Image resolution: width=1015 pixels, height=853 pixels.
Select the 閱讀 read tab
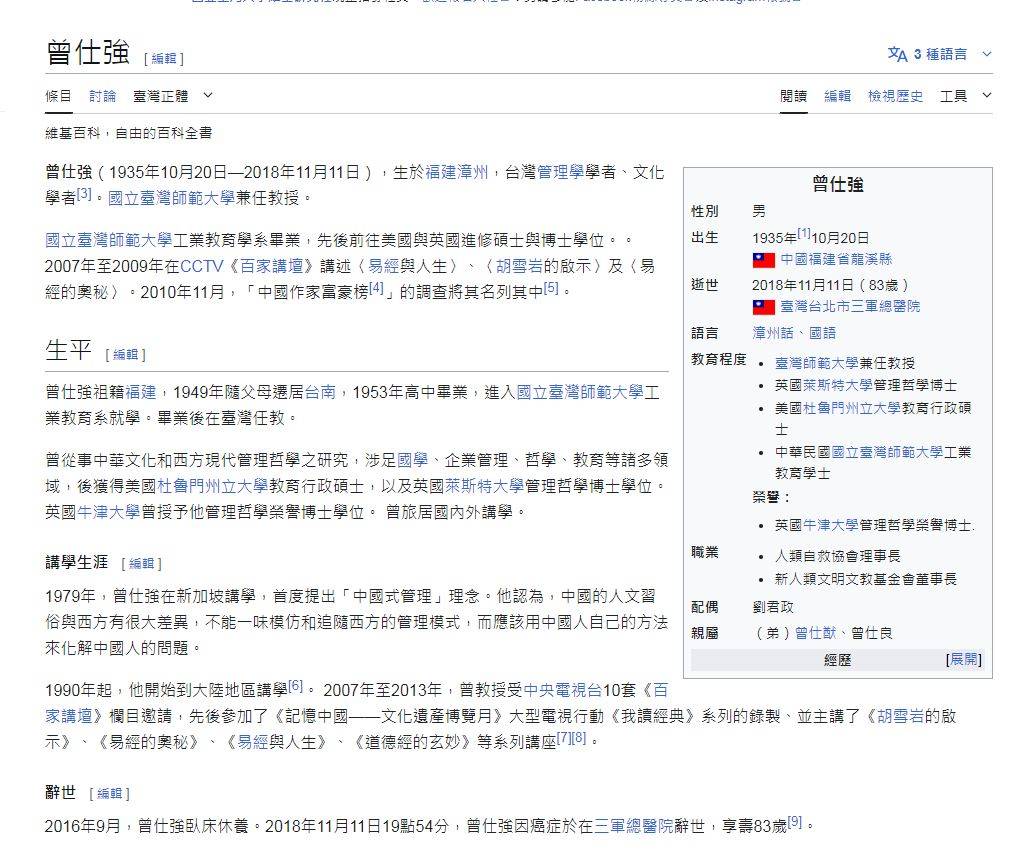[x=793, y=96]
